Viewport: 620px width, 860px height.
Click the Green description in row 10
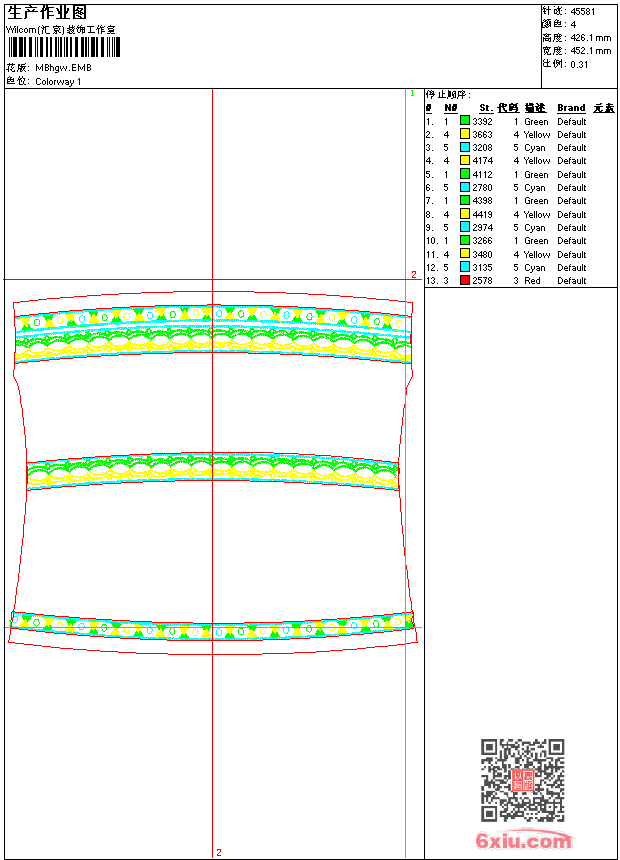536,241
